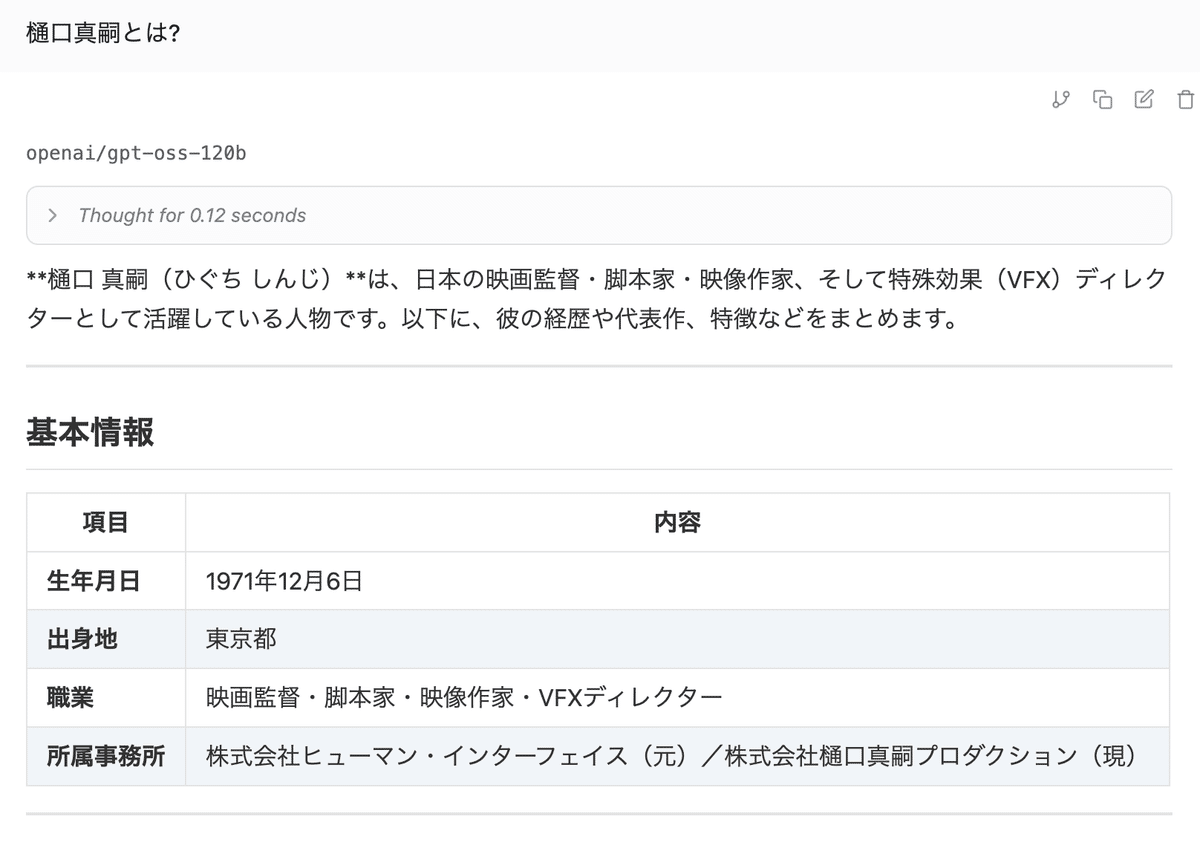The width and height of the screenshot is (1200, 848).
Task: Click the fork icon above the response
Action: (x=1060, y=100)
